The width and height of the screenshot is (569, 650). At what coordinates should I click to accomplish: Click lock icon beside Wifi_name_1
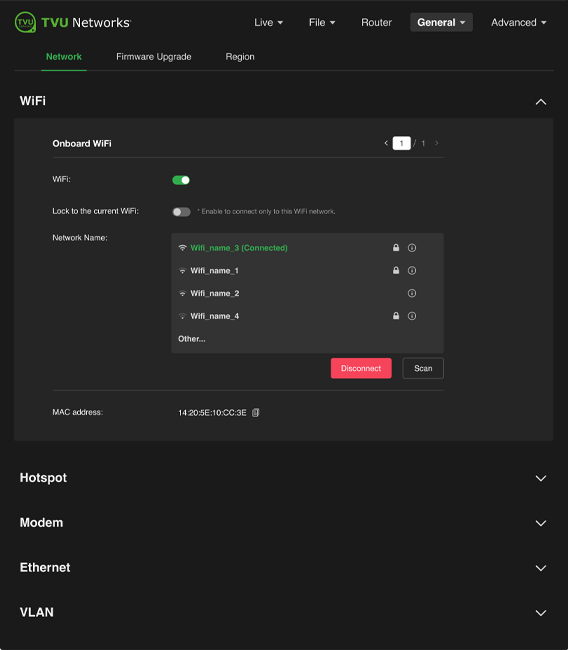pyautogui.click(x=396, y=270)
